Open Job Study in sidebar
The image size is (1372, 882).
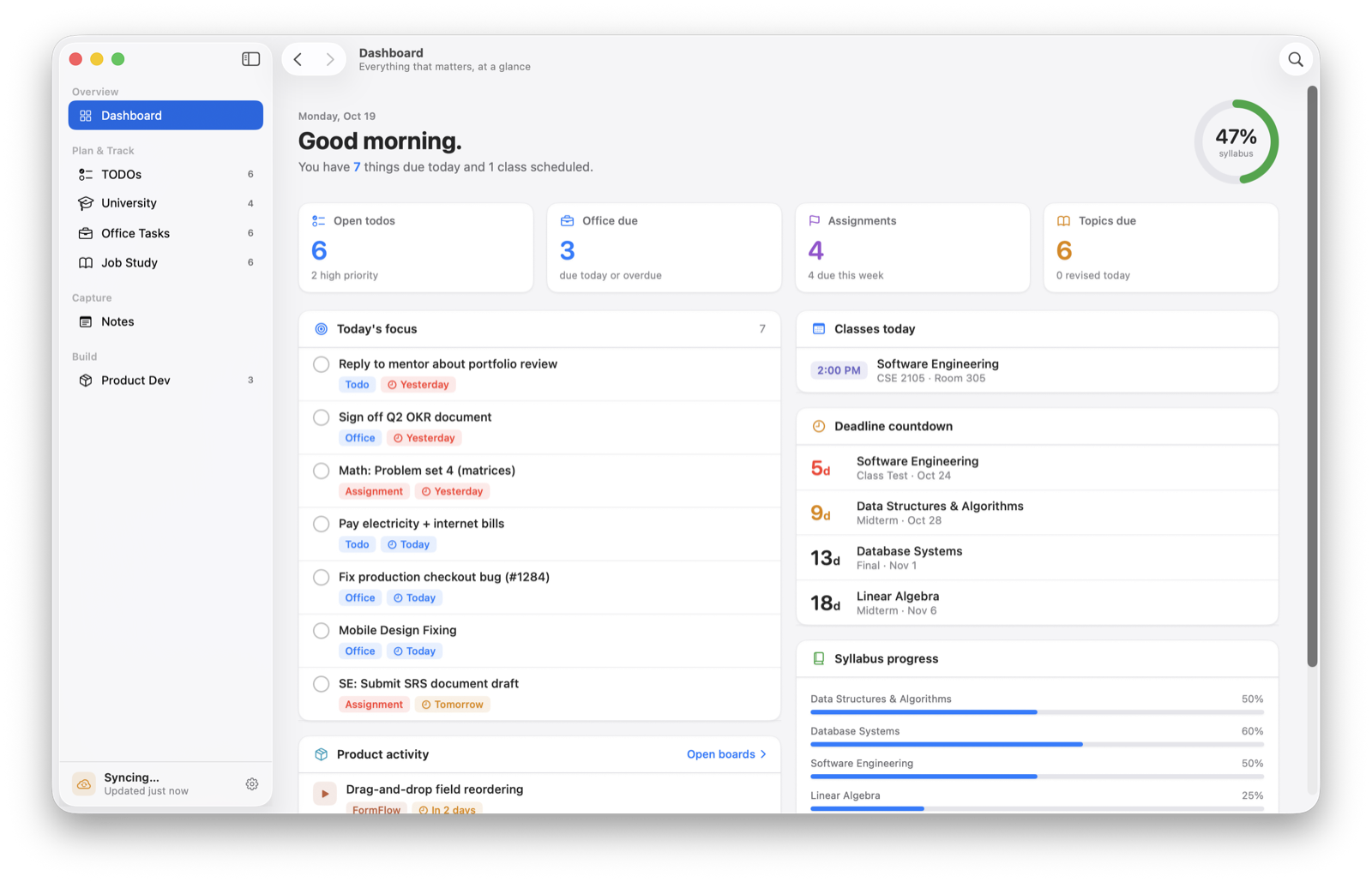165,262
